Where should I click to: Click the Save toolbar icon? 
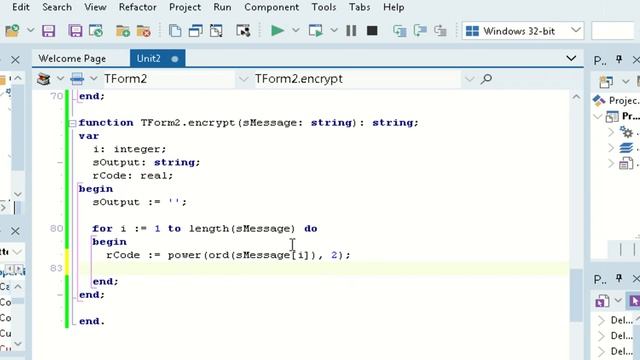click(x=49, y=31)
